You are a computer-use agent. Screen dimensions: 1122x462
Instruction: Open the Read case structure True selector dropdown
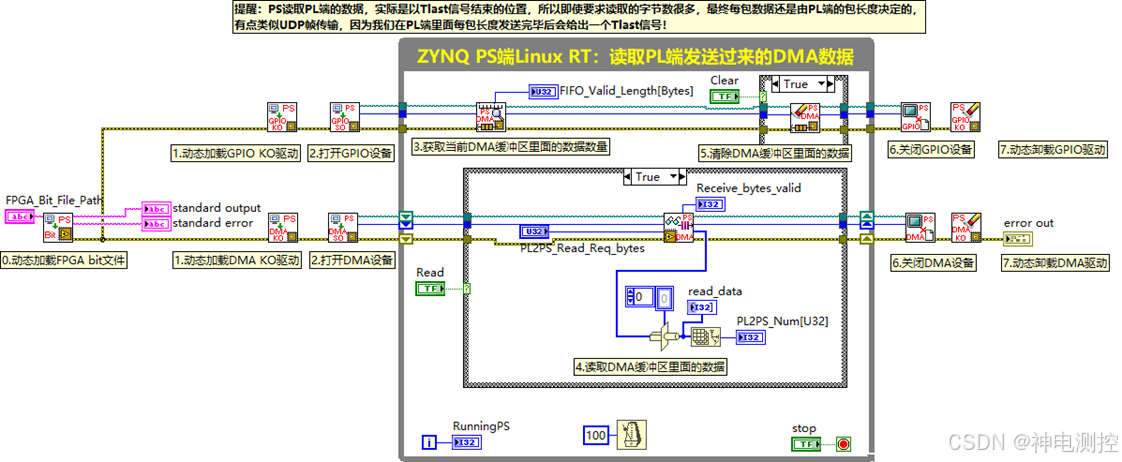click(674, 176)
